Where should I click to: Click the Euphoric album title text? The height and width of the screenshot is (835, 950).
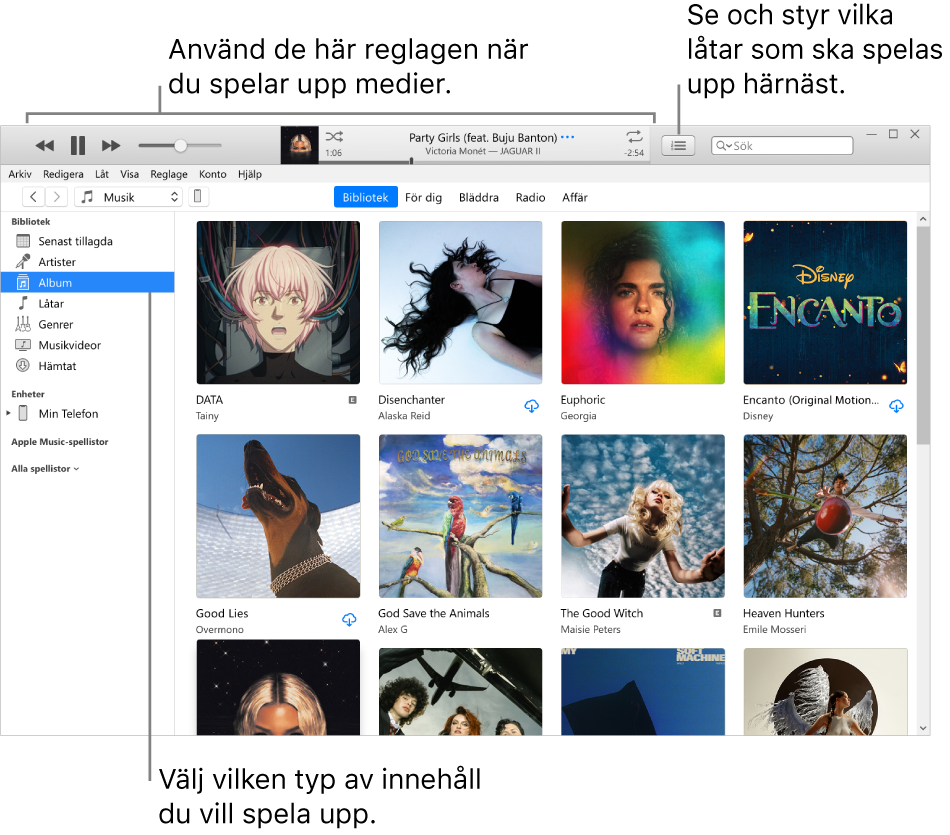click(x=583, y=400)
